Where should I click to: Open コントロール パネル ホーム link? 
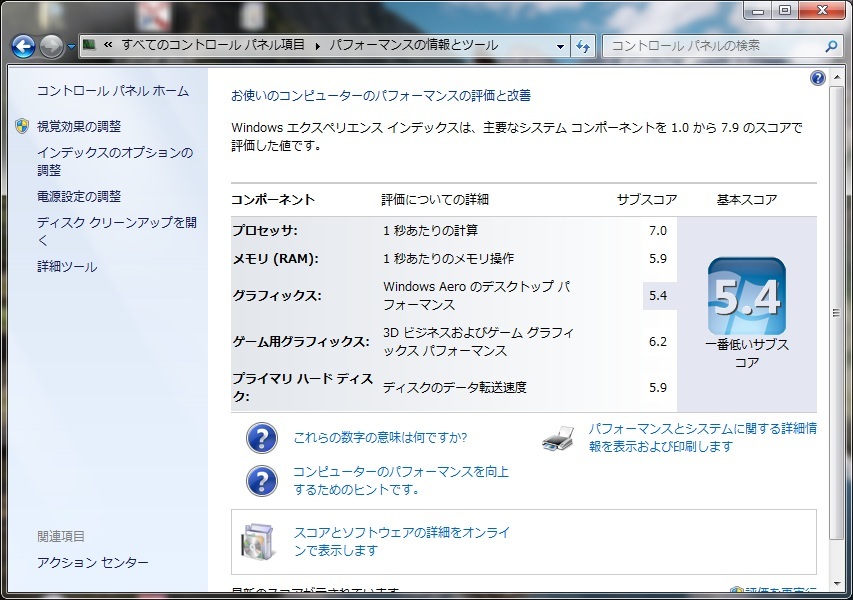(x=112, y=91)
